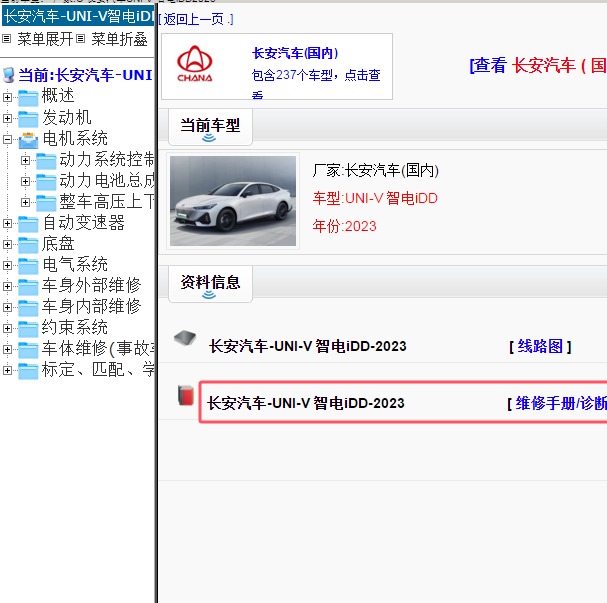Screen dimensions: 607x603
Task: Select the 自动变速器 tree label
Action: 84,223
